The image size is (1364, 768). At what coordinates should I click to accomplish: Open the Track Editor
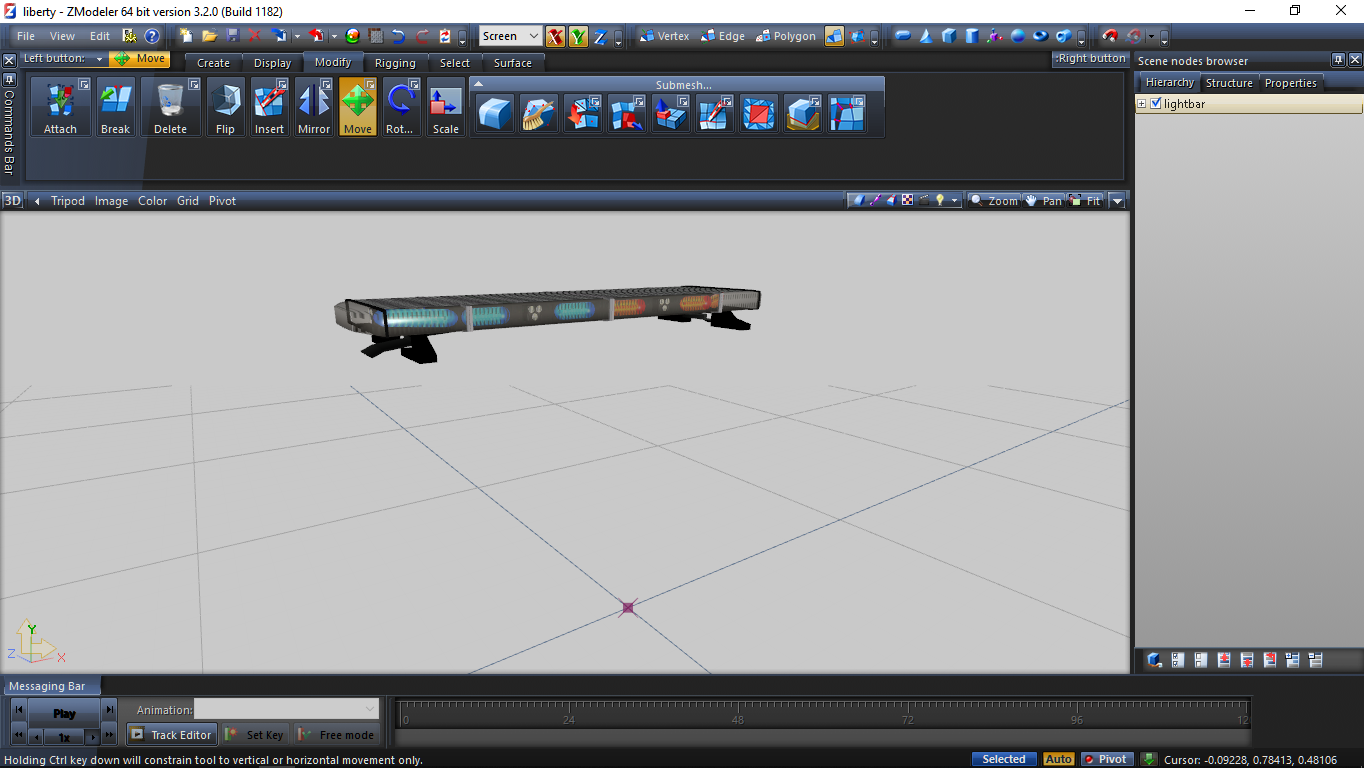coord(171,735)
